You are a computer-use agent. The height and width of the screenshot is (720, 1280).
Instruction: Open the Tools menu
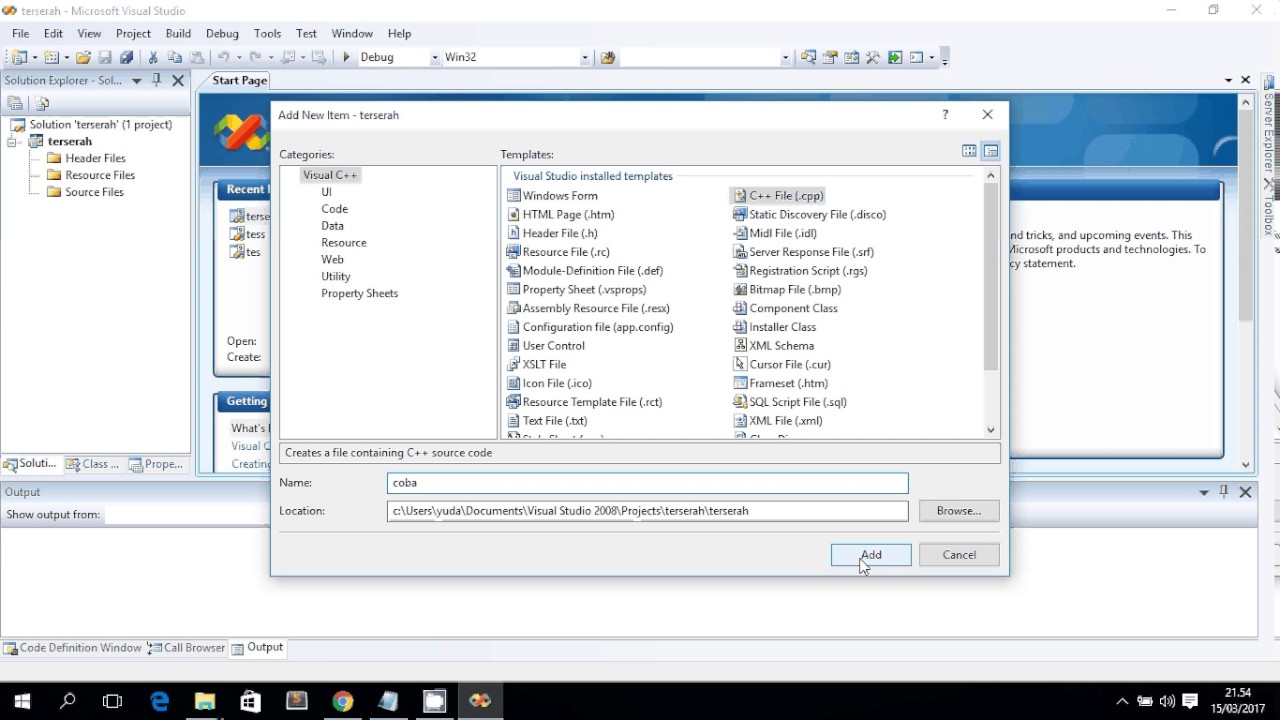(x=267, y=33)
